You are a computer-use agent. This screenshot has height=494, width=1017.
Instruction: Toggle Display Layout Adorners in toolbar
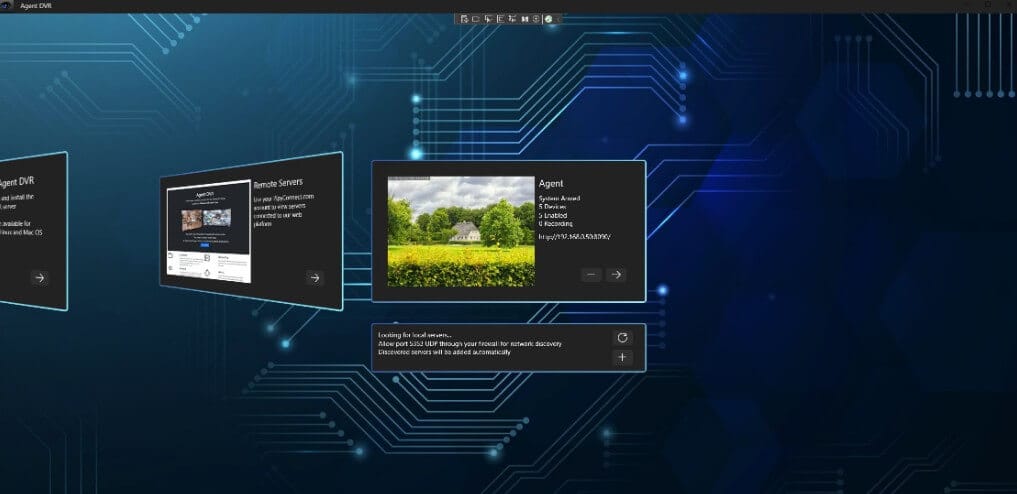pos(499,18)
